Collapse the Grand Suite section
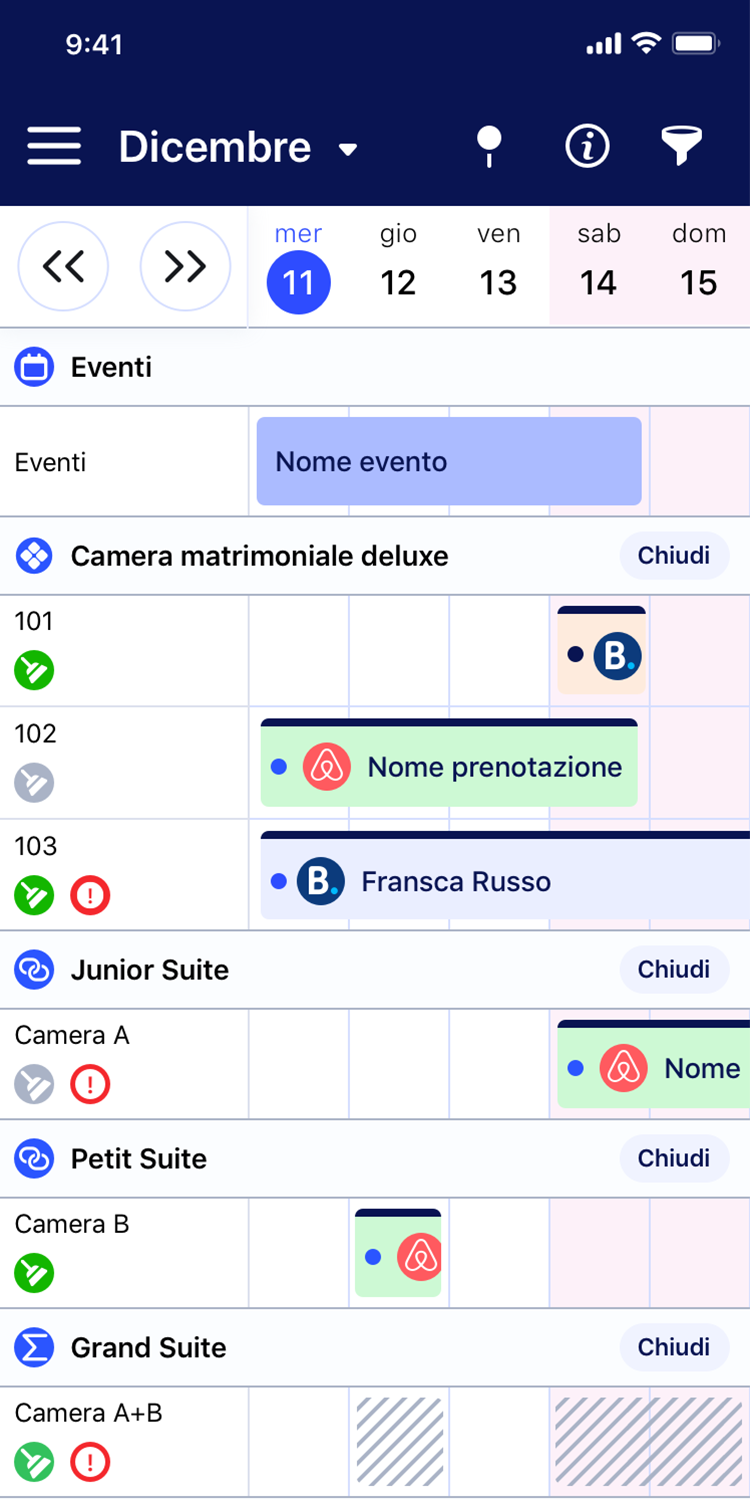Image resolution: width=750 pixels, height=1500 pixels. pos(674,1347)
